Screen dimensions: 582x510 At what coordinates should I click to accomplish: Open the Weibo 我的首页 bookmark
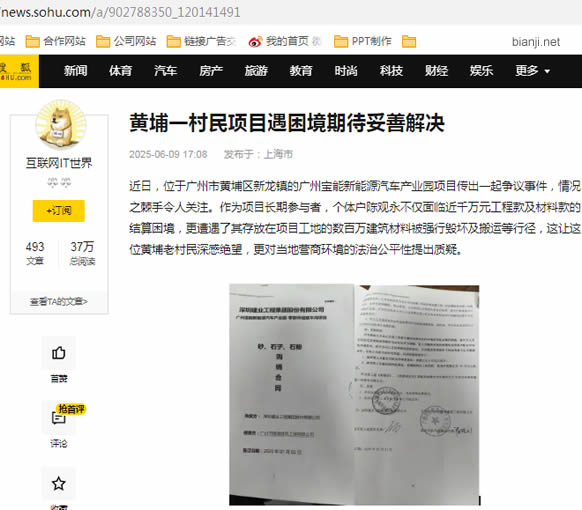pyautogui.click(x=284, y=41)
